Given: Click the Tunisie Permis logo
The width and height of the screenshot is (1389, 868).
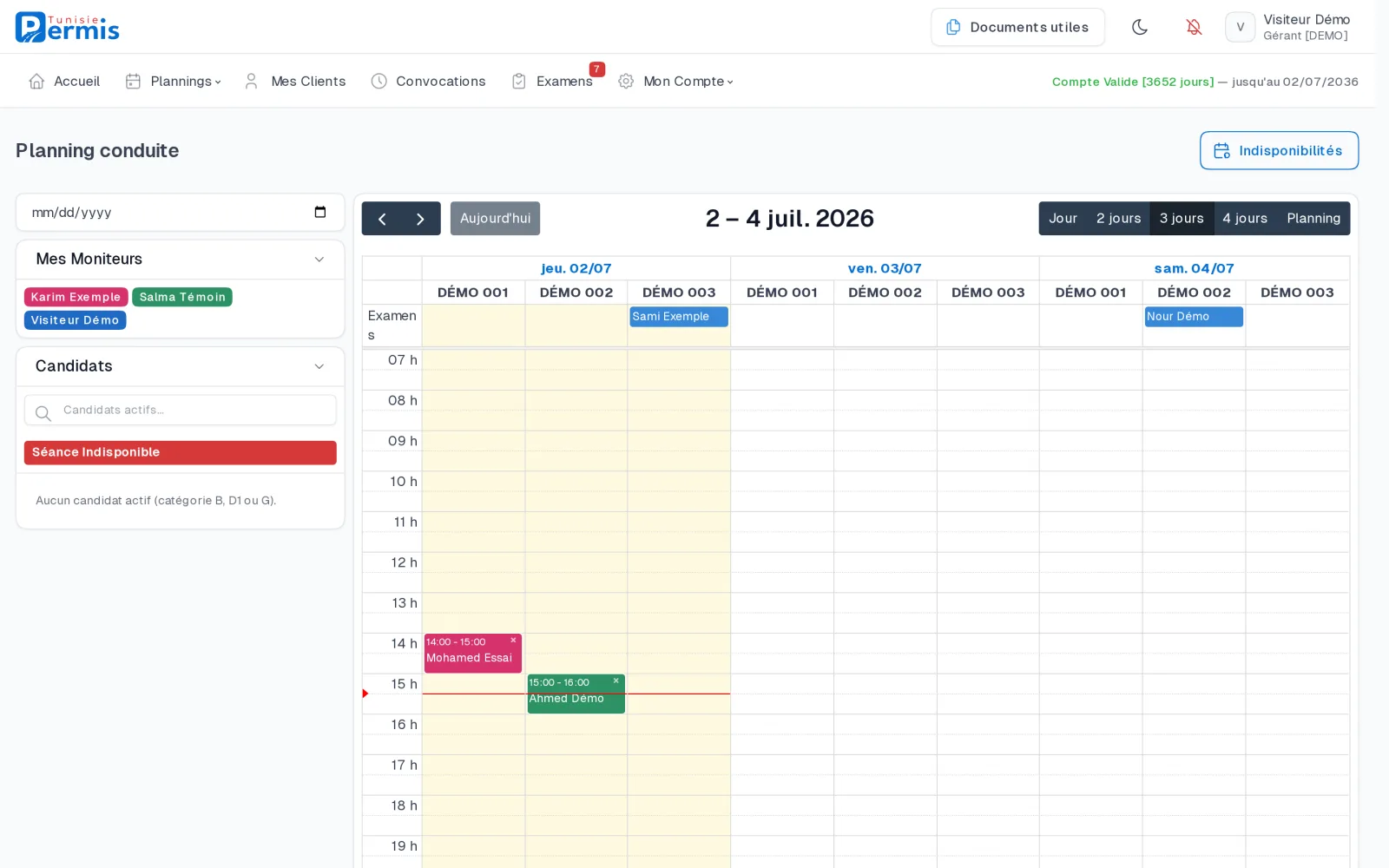Looking at the screenshot, I should pos(67,27).
